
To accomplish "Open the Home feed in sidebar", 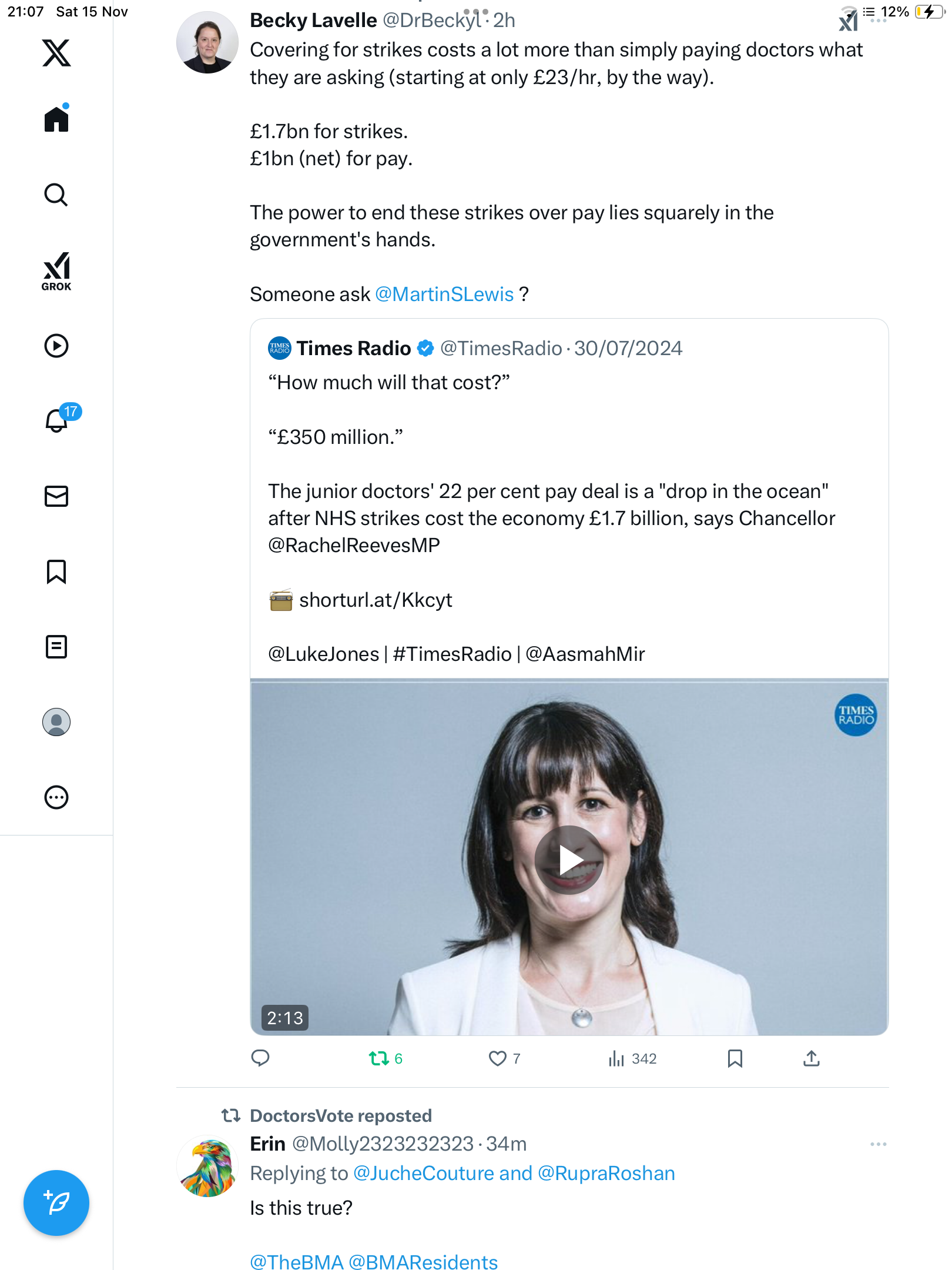I will (x=56, y=119).
